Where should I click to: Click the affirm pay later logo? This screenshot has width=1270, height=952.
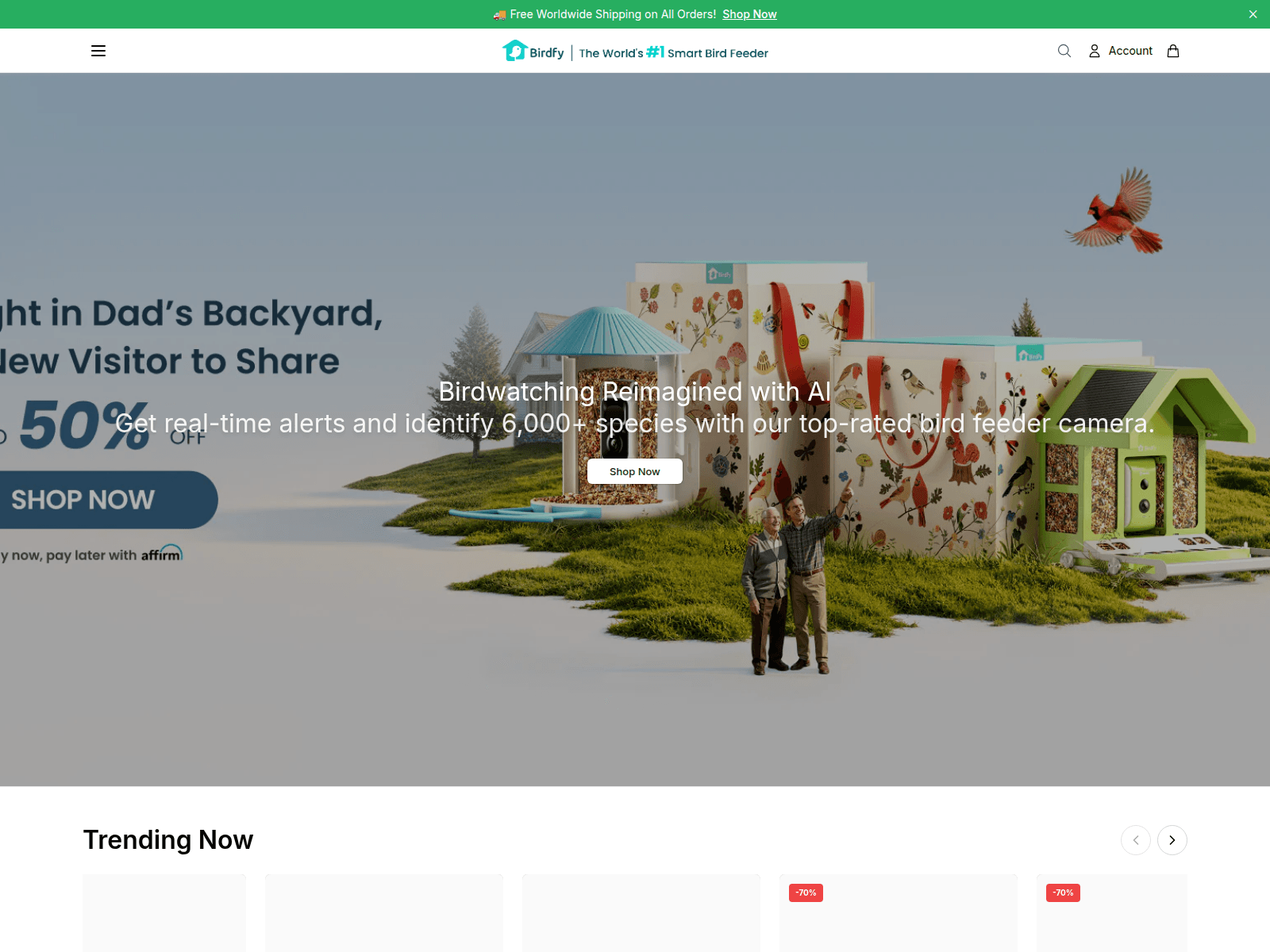[162, 554]
